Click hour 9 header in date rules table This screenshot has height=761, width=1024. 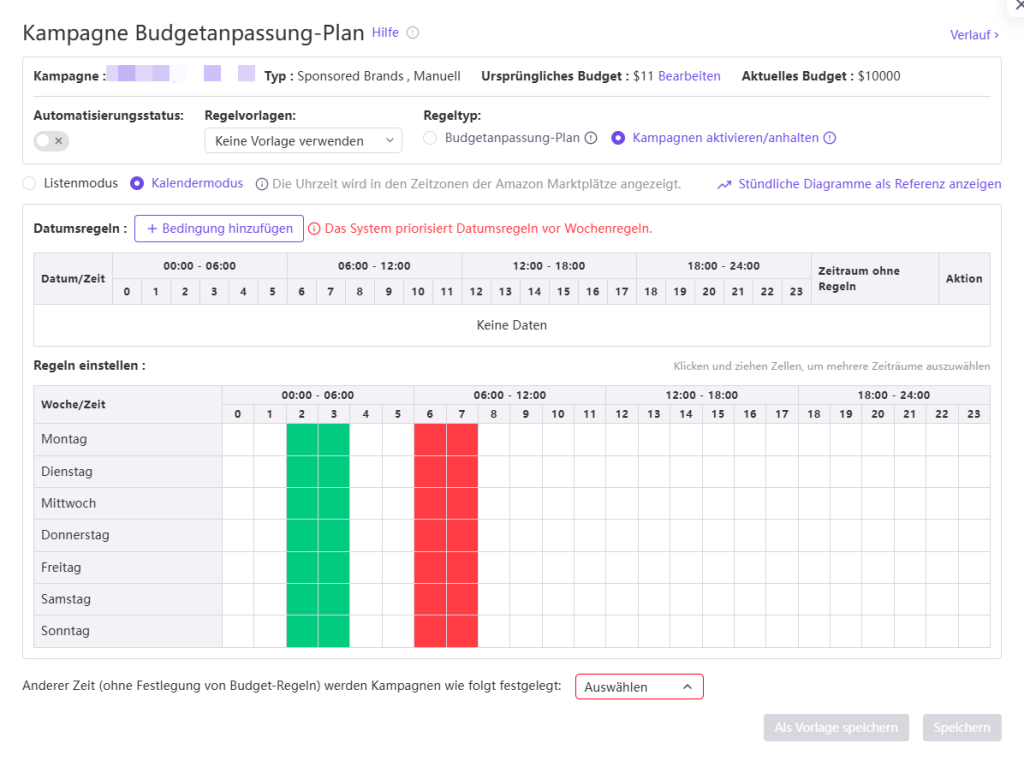pos(389,292)
